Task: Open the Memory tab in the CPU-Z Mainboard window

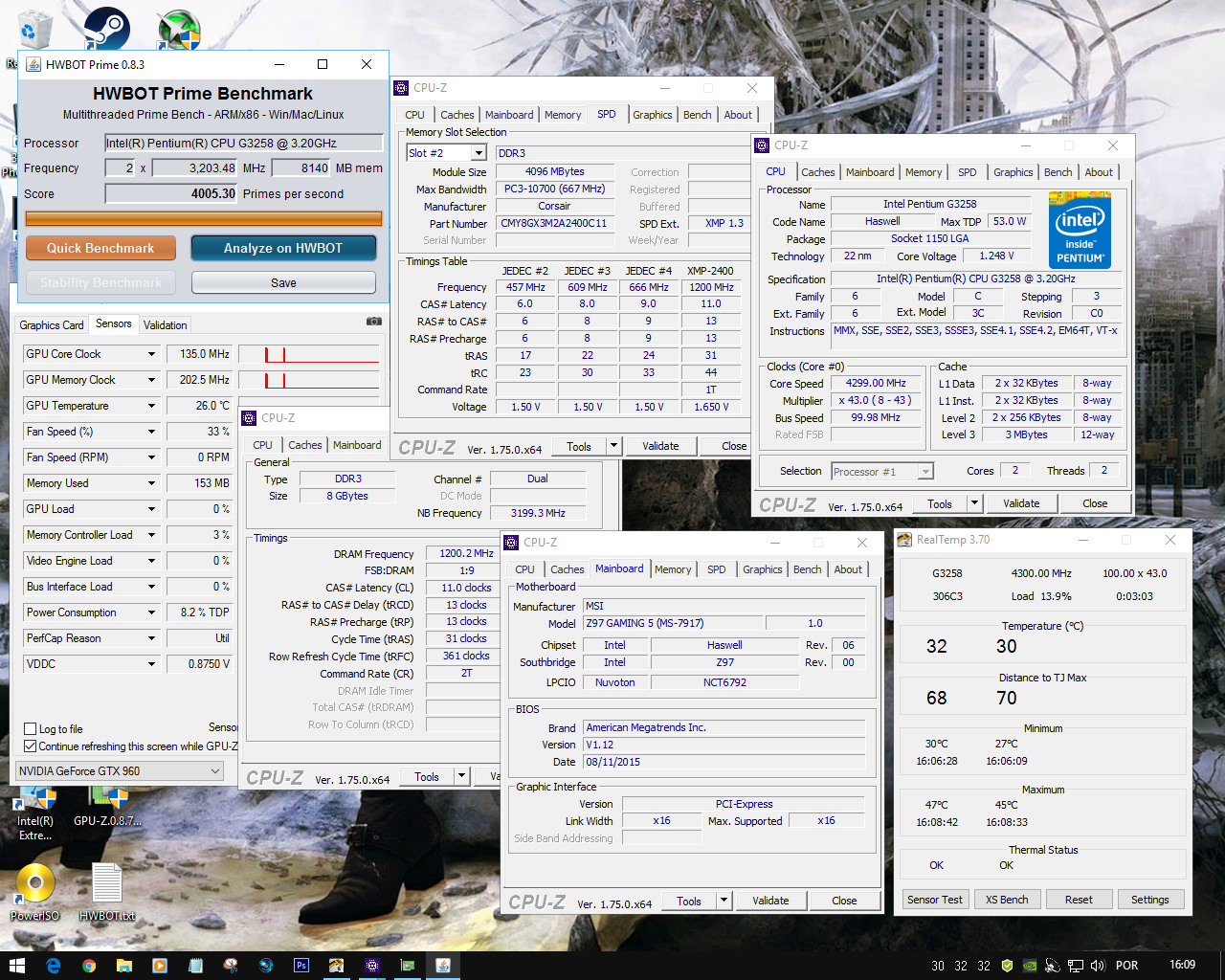Action: (673, 569)
